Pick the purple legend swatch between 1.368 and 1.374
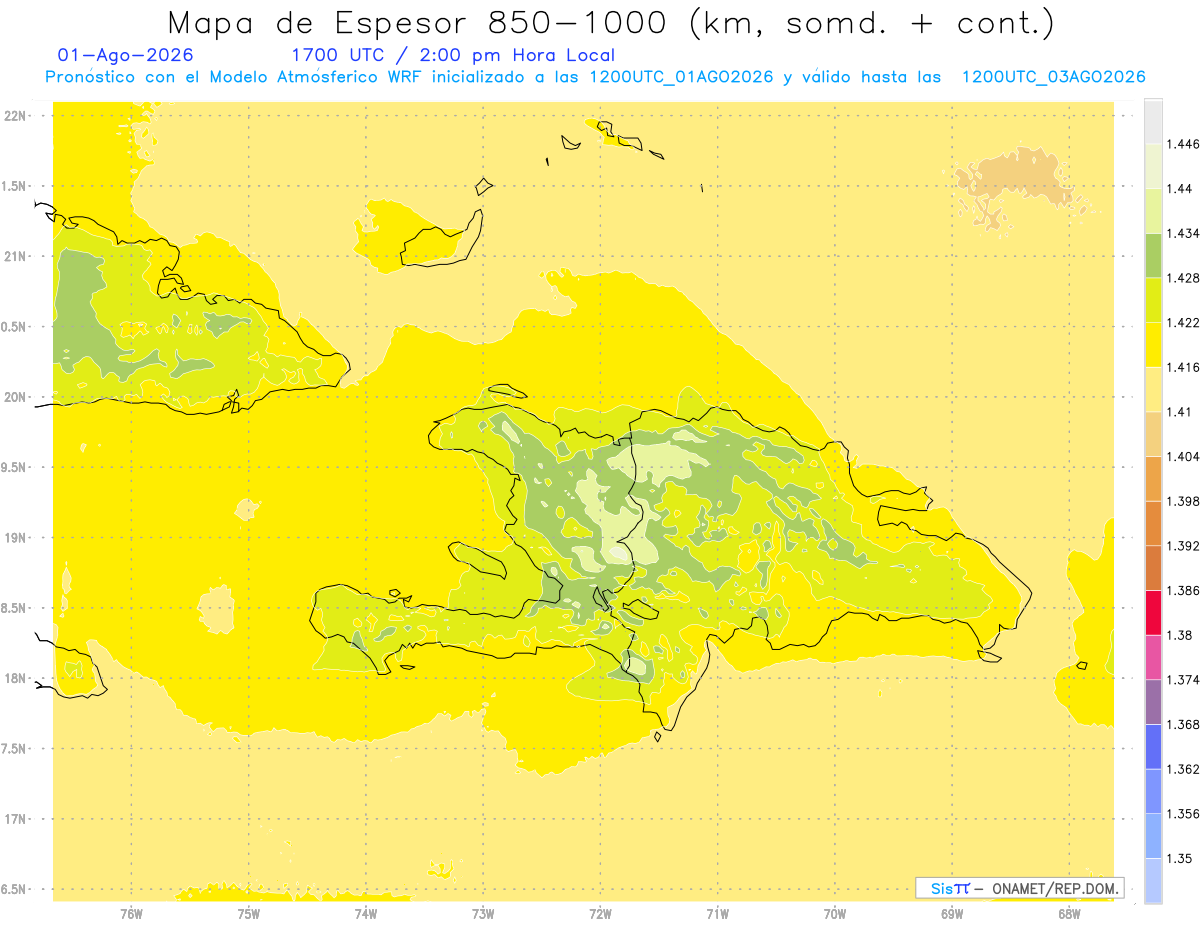 tap(1153, 701)
